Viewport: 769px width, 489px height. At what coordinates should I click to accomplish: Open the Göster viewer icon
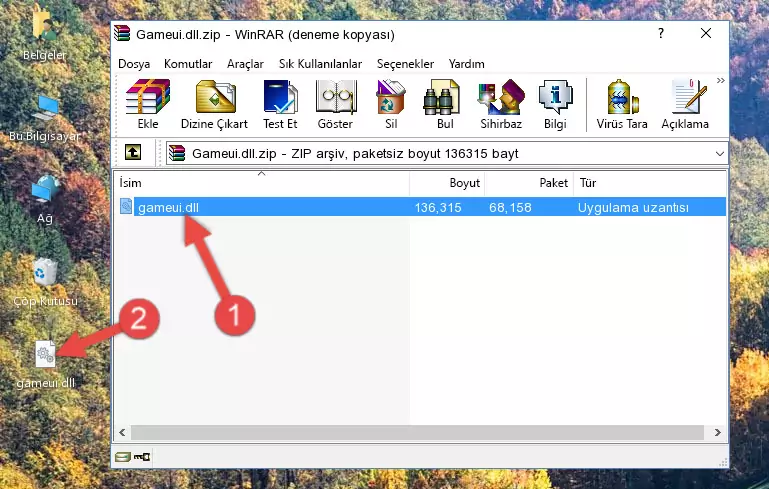coord(335,104)
